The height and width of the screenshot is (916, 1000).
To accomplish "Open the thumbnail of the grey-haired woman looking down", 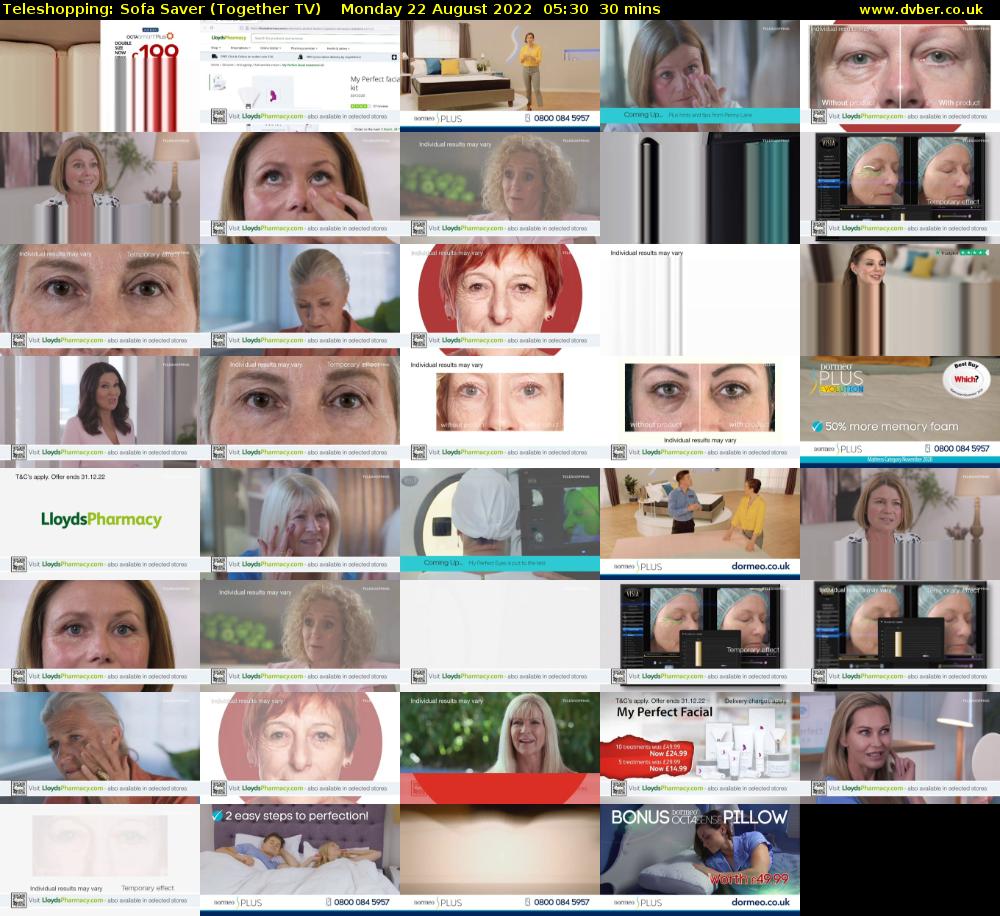I will 300,299.
